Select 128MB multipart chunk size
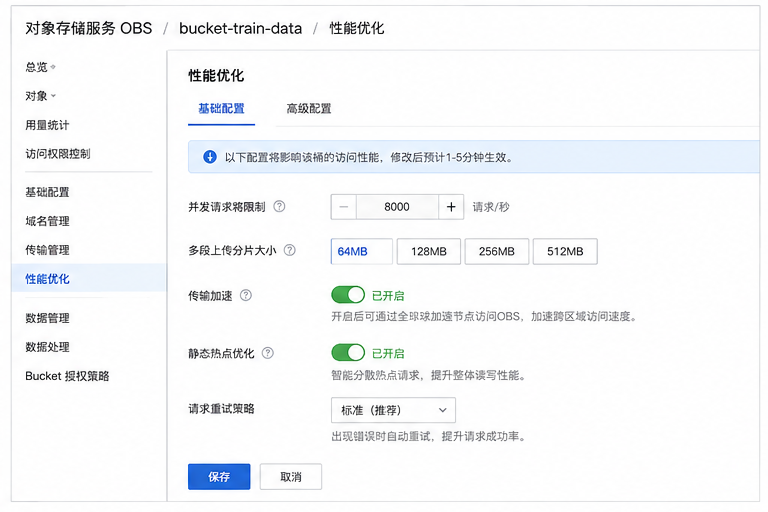Viewport: 768px width, 512px height. (429, 251)
